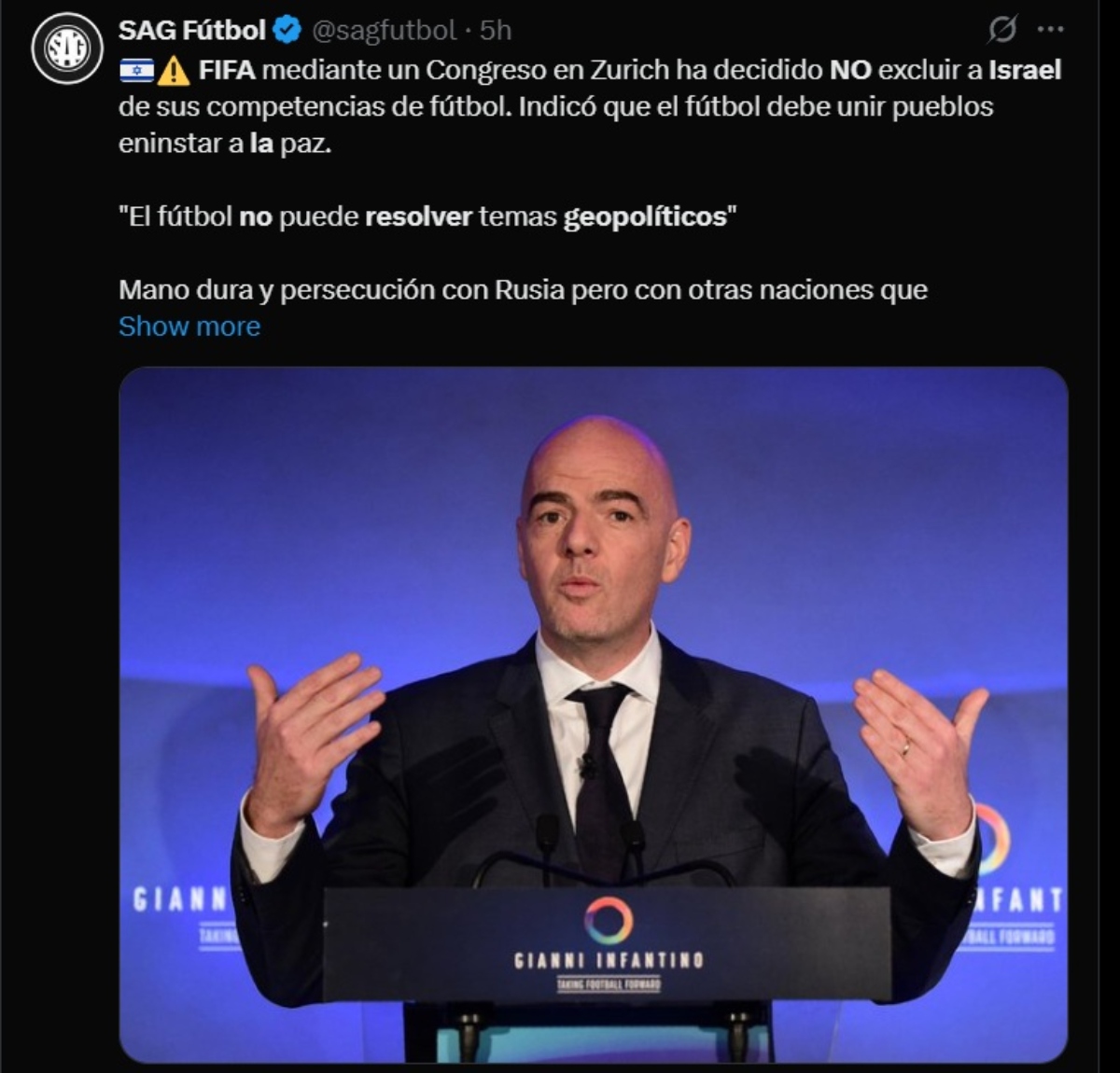Screen dimensions: 1120x1073
Task: Open the SAG Fútbol profile avatar
Action: (67, 49)
